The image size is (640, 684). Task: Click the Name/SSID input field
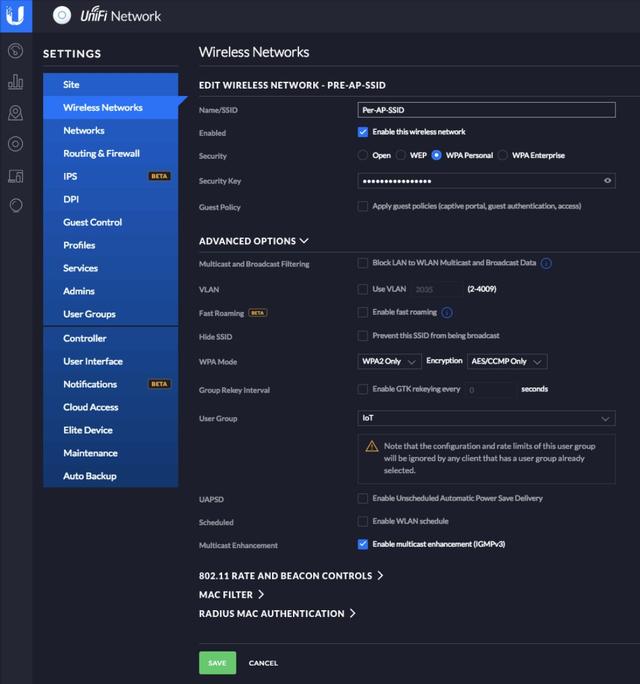(x=486, y=110)
